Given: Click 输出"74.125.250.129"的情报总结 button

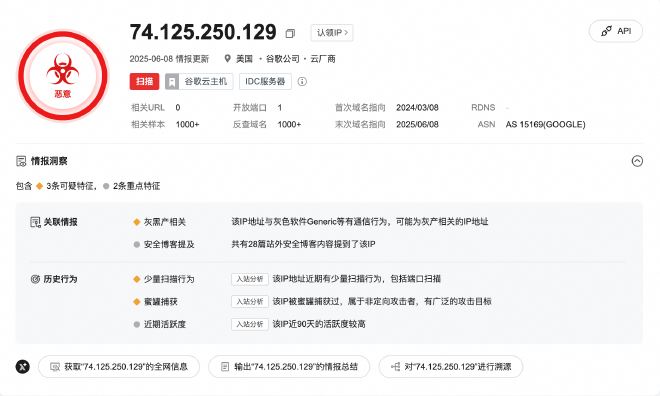Looking at the screenshot, I should pyautogui.click(x=289, y=367).
